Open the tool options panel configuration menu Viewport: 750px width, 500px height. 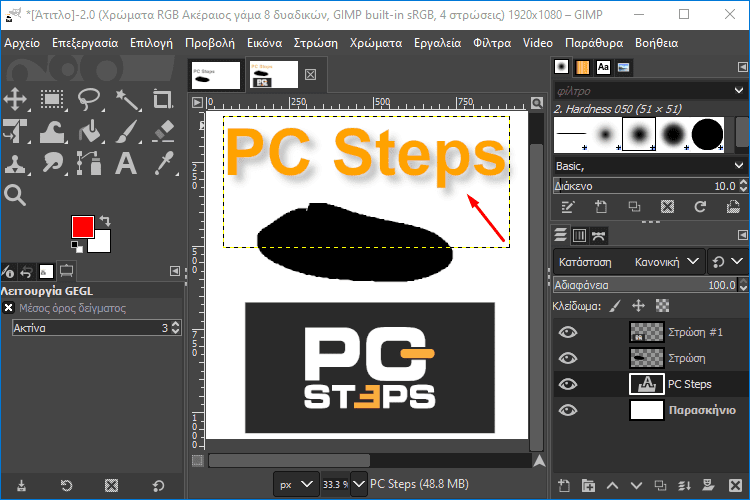click(175, 271)
